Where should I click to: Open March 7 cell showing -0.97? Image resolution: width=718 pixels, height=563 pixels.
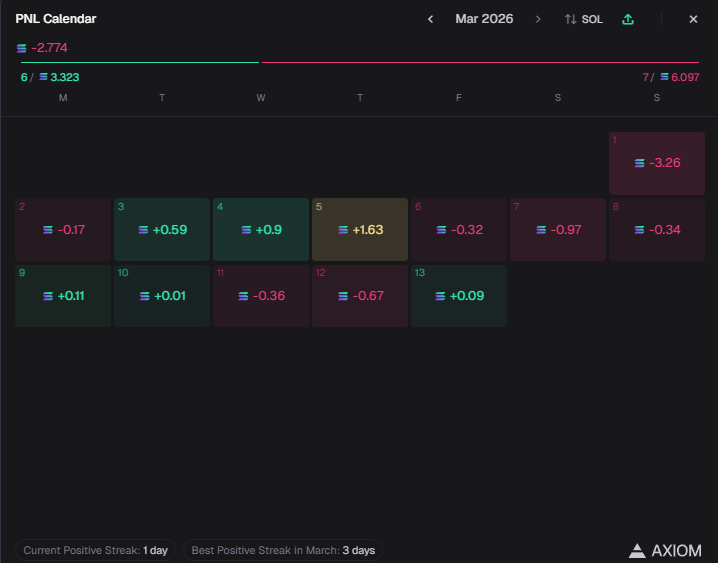click(558, 229)
